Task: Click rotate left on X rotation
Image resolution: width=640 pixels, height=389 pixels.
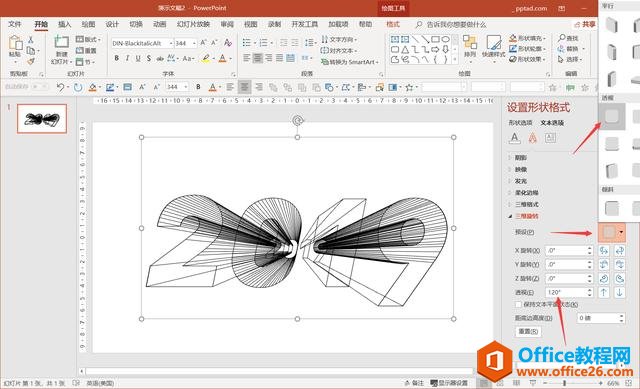Action: coord(604,250)
